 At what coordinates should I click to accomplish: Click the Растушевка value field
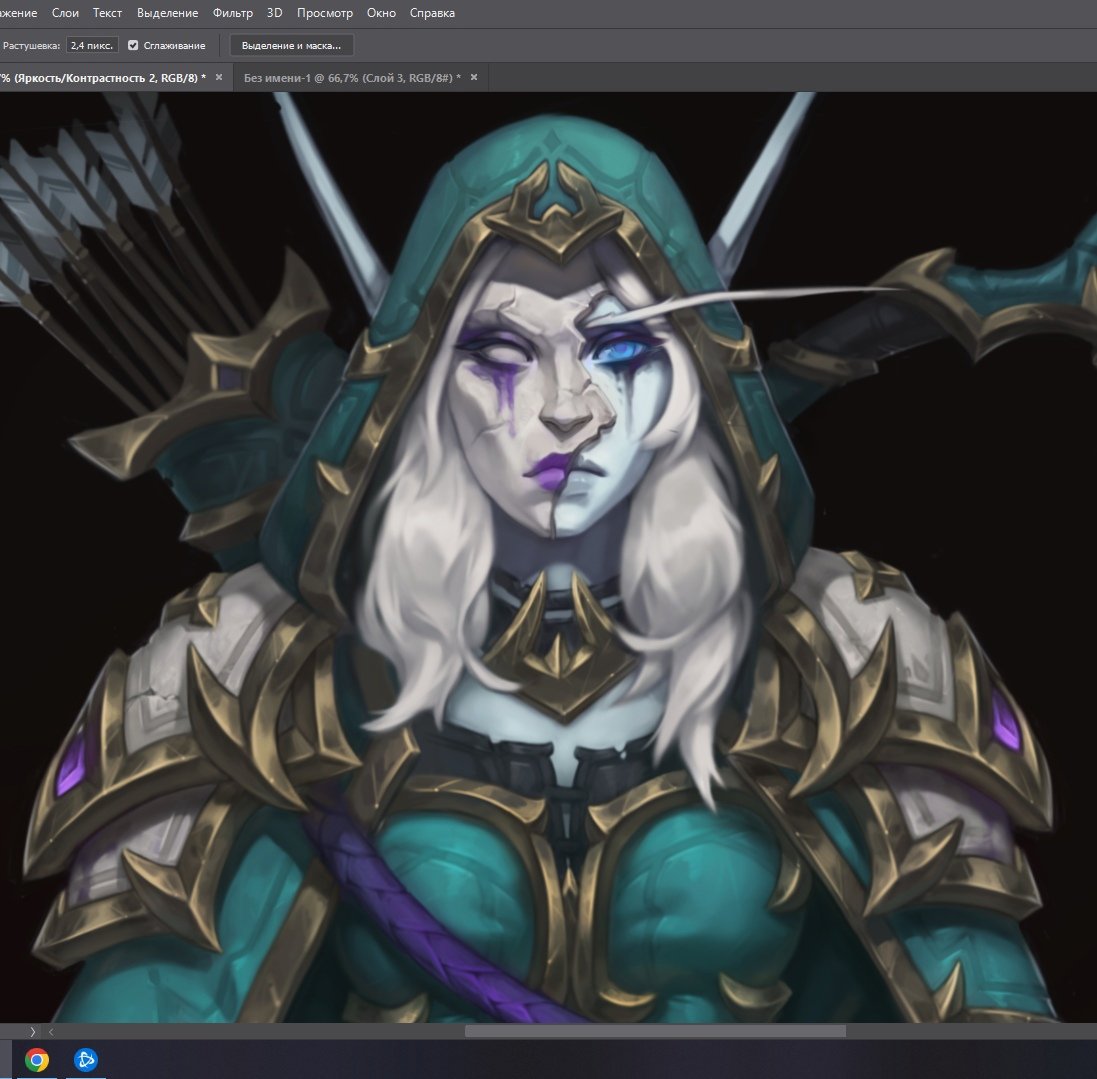click(x=92, y=45)
